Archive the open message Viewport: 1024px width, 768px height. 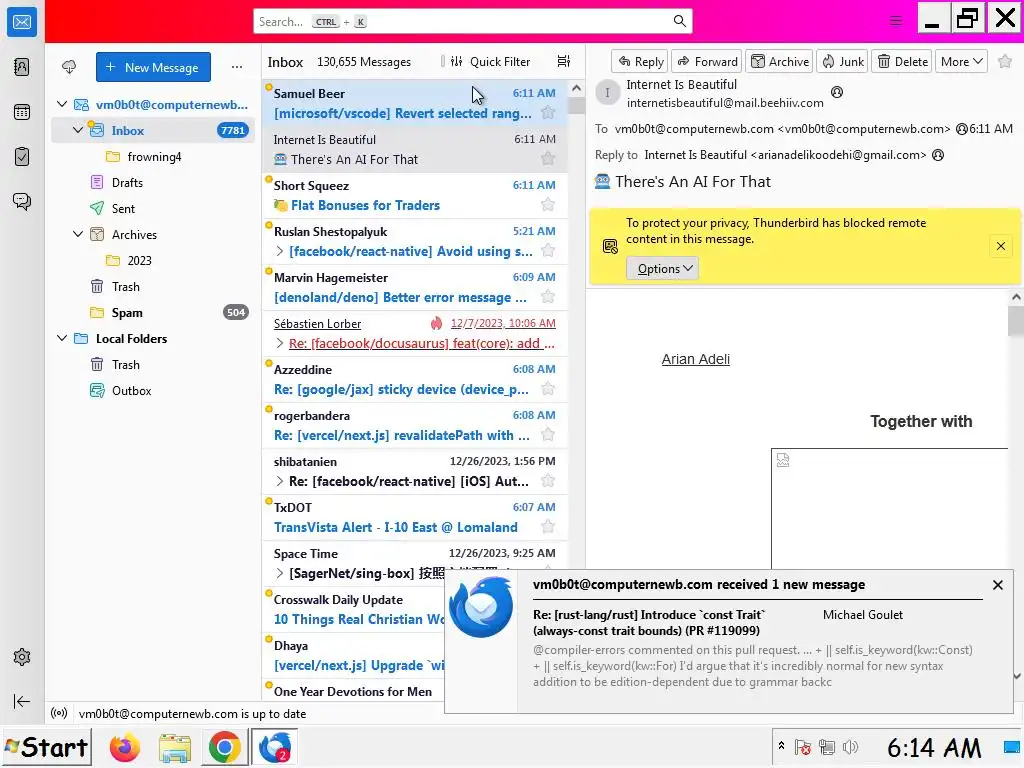(779, 61)
